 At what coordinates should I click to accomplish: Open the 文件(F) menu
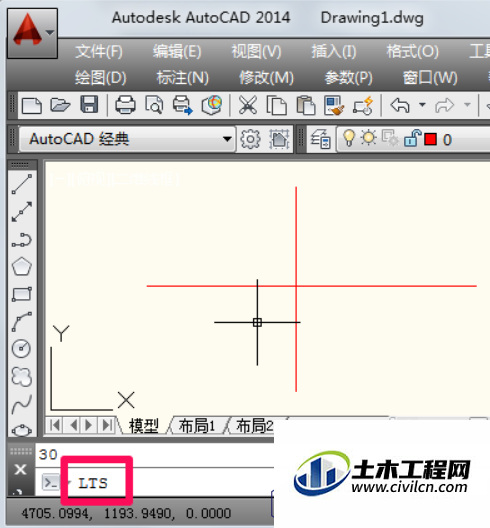[99, 52]
